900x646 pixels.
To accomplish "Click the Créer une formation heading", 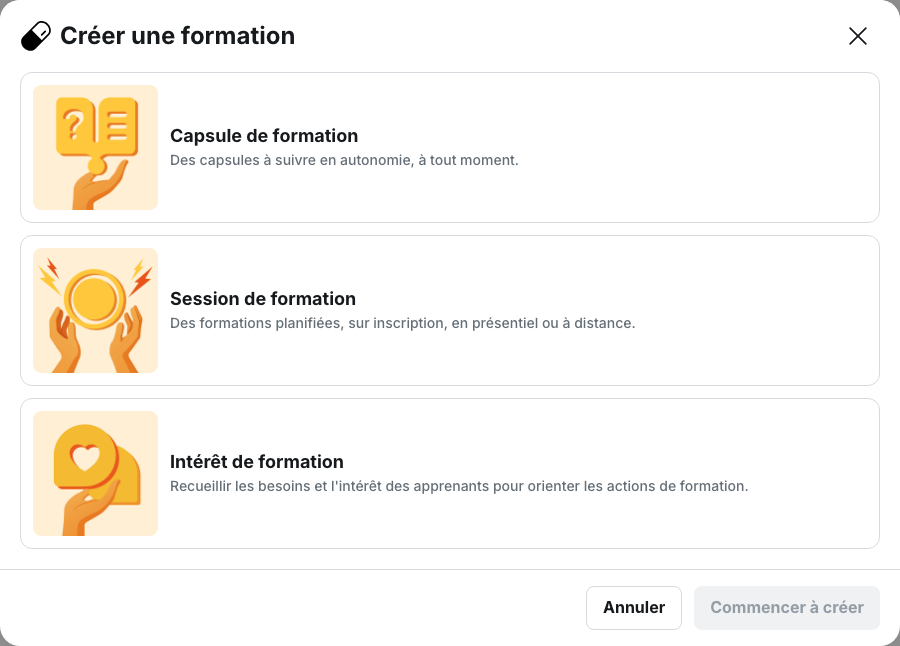I will pos(178,36).
